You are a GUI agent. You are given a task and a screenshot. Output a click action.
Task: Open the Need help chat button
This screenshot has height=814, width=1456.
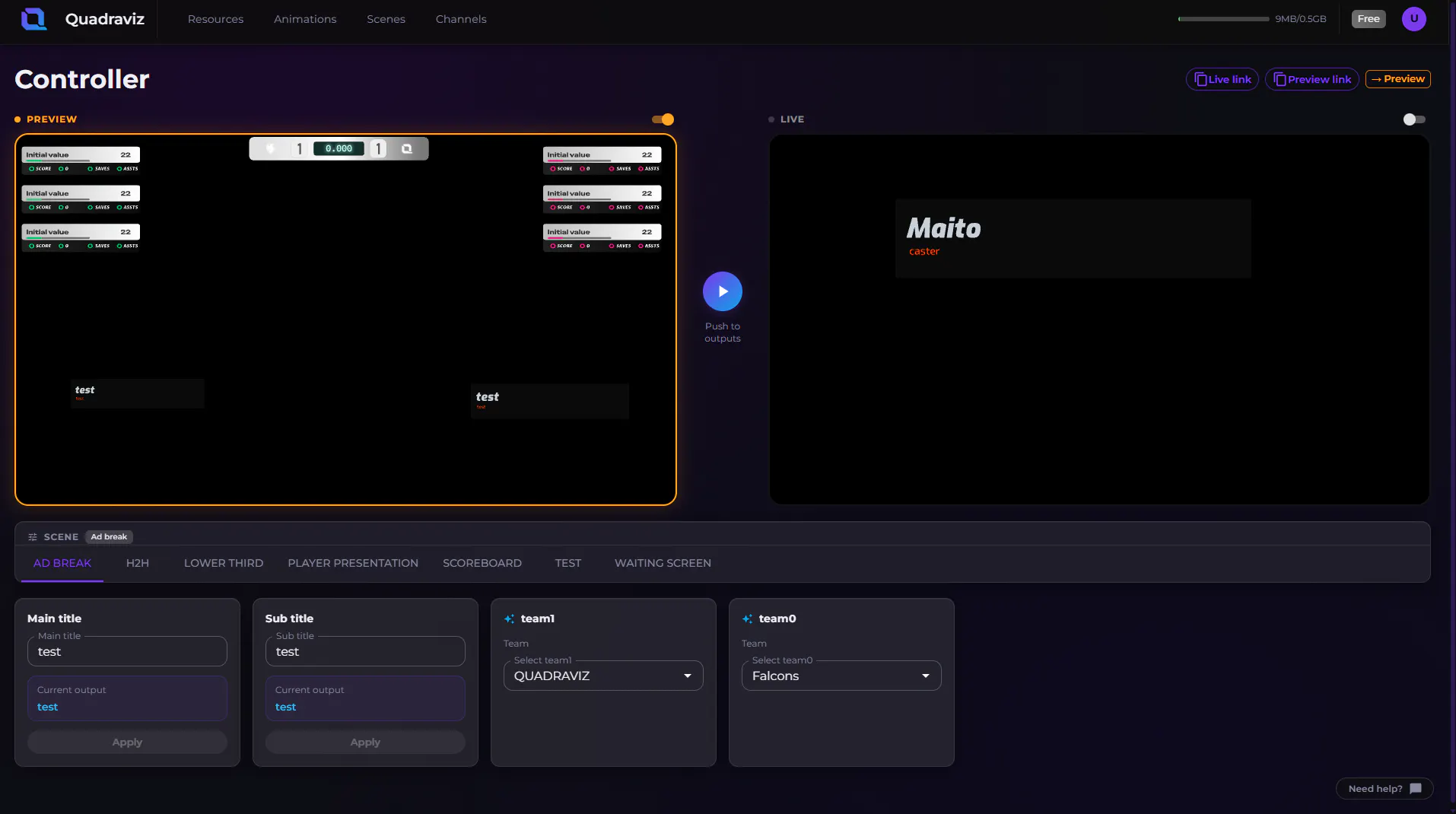(1384, 789)
